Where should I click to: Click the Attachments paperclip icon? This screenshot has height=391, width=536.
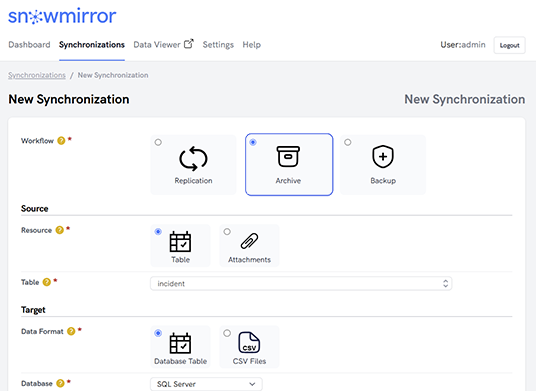tap(249, 241)
